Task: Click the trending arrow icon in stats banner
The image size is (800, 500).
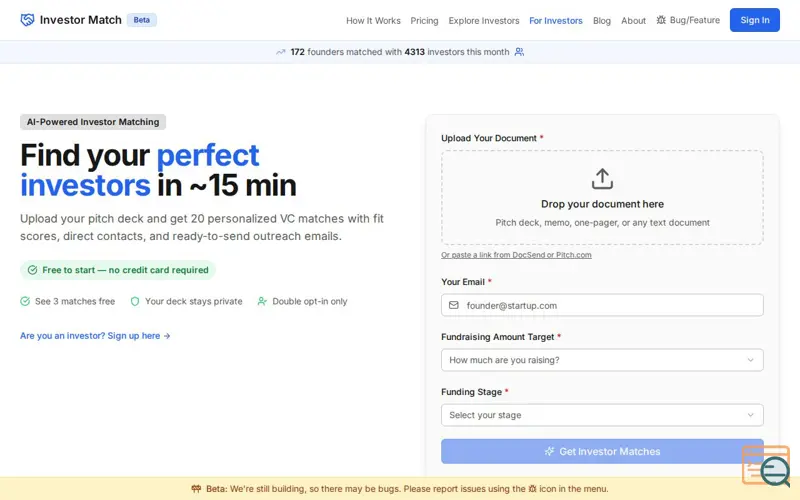Action: (281, 52)
